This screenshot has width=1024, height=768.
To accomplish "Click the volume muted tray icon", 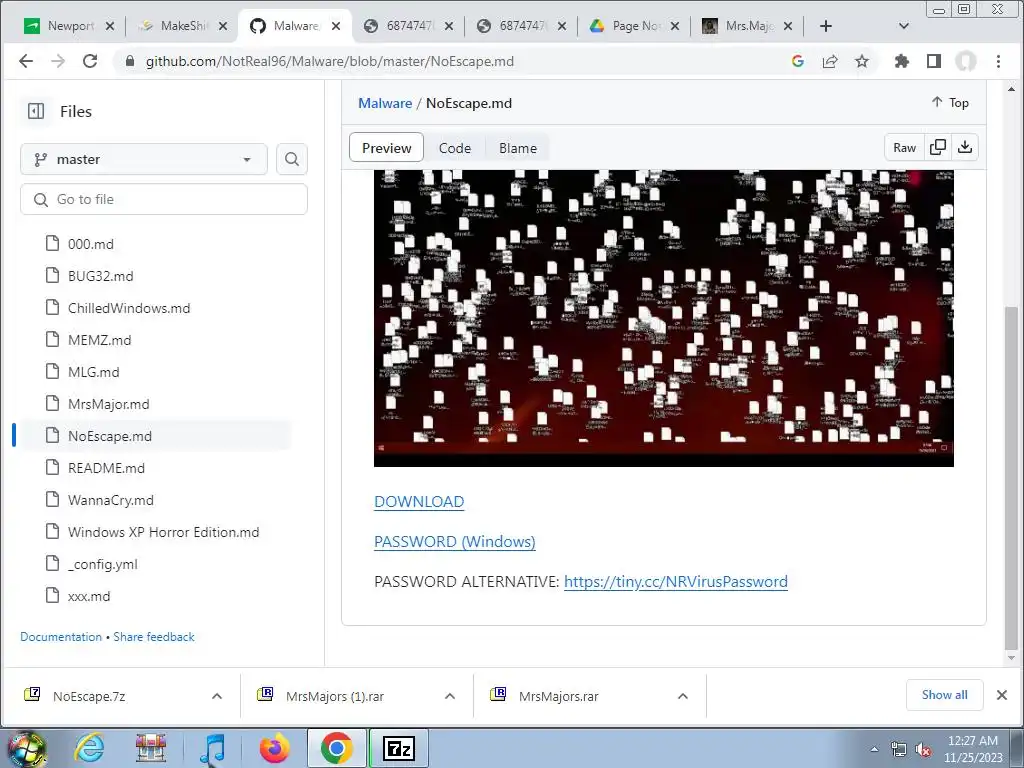I will (923, 749).
